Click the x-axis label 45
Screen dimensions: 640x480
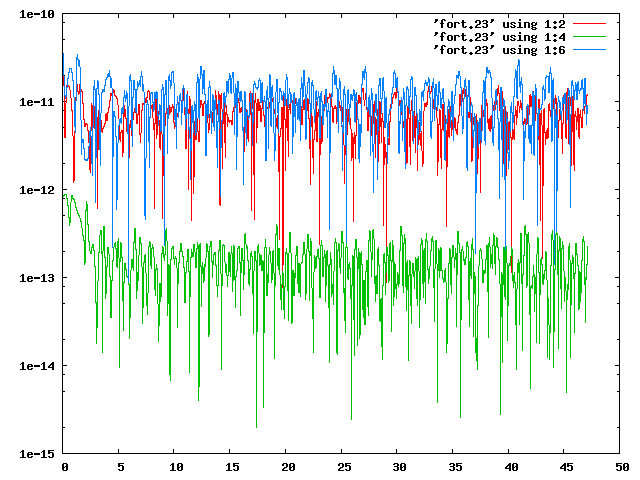[x=567, y=467]
